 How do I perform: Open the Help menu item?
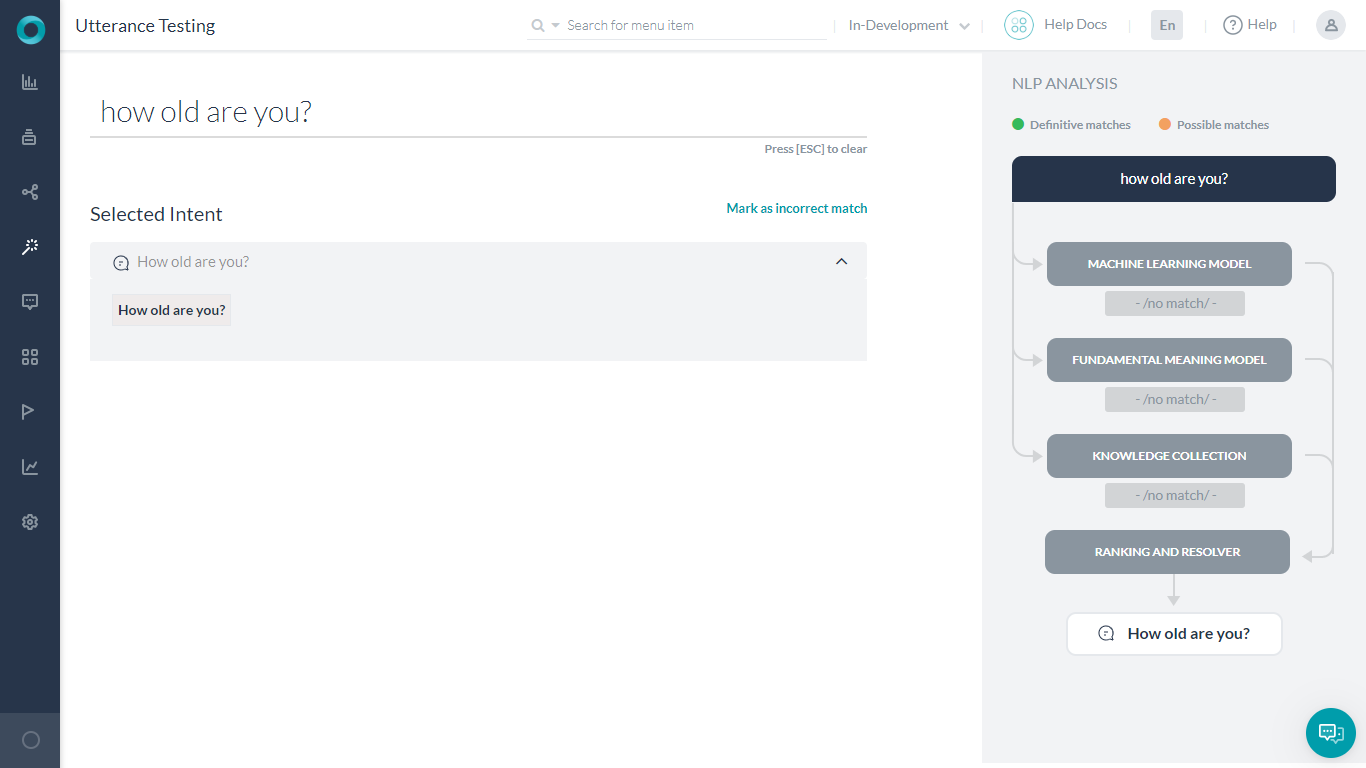(1250, 24)
